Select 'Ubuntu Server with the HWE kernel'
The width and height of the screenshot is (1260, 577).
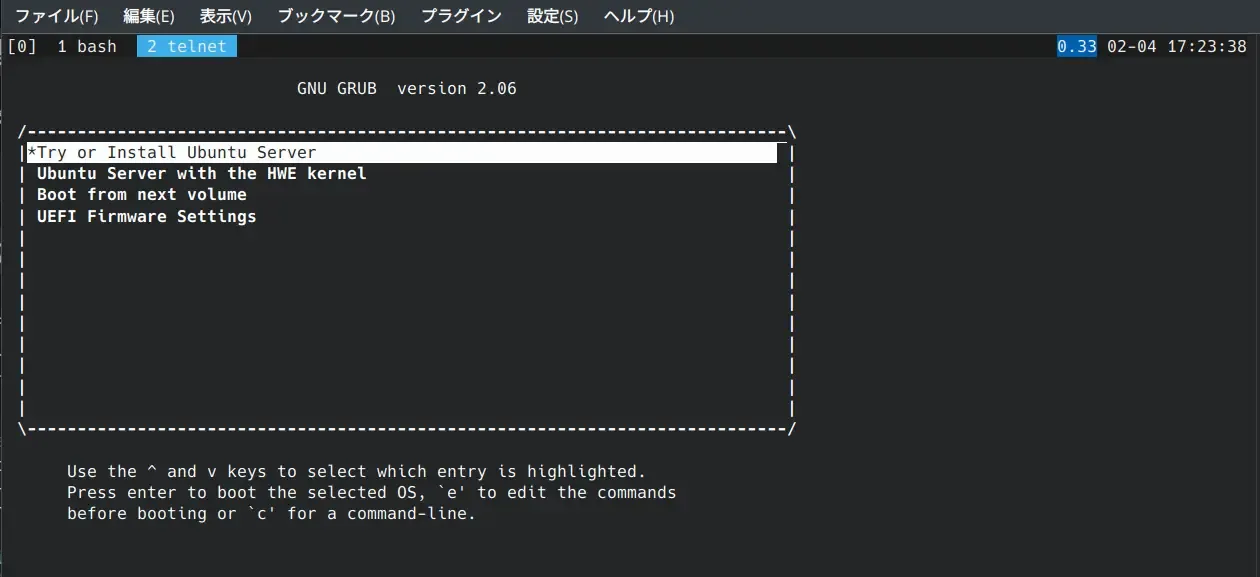point(200,173)
